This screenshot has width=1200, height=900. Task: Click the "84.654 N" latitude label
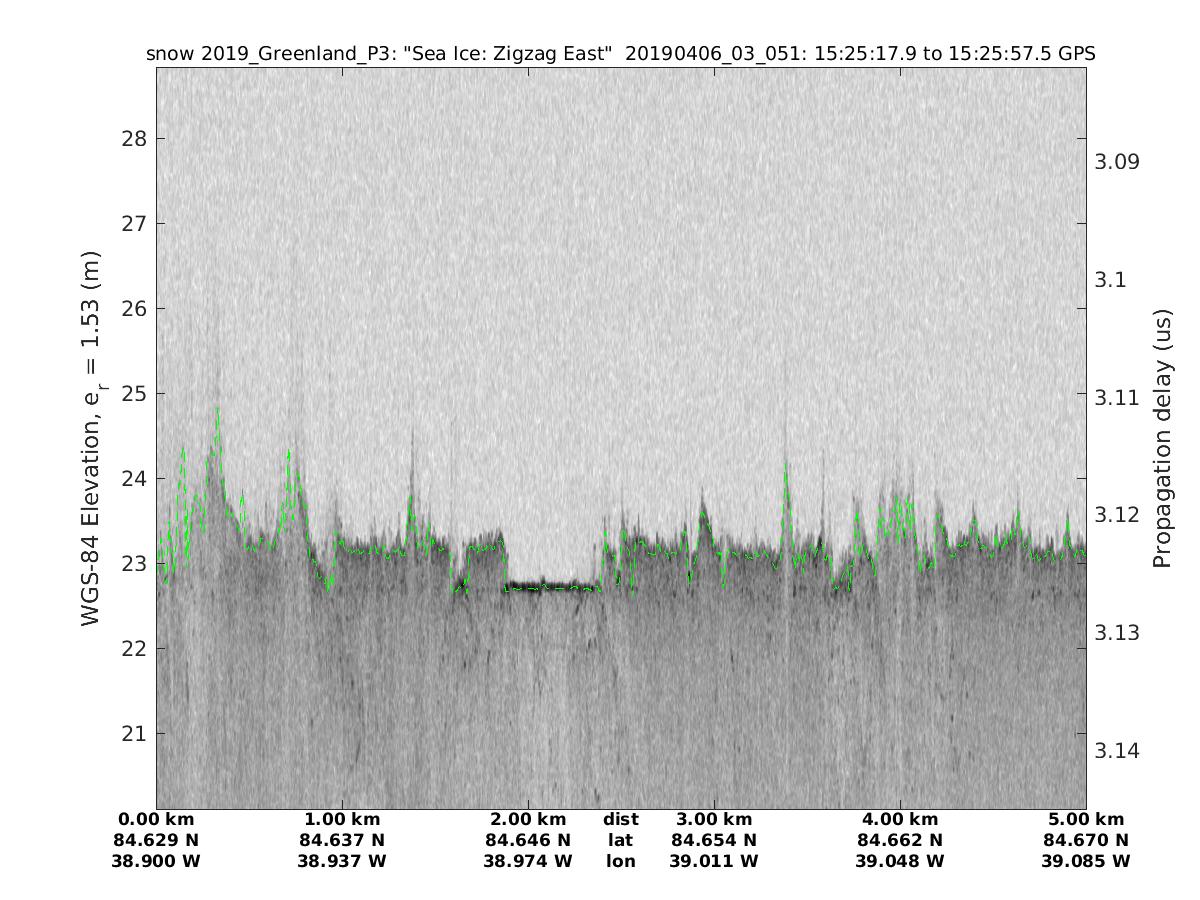point(714,840)
